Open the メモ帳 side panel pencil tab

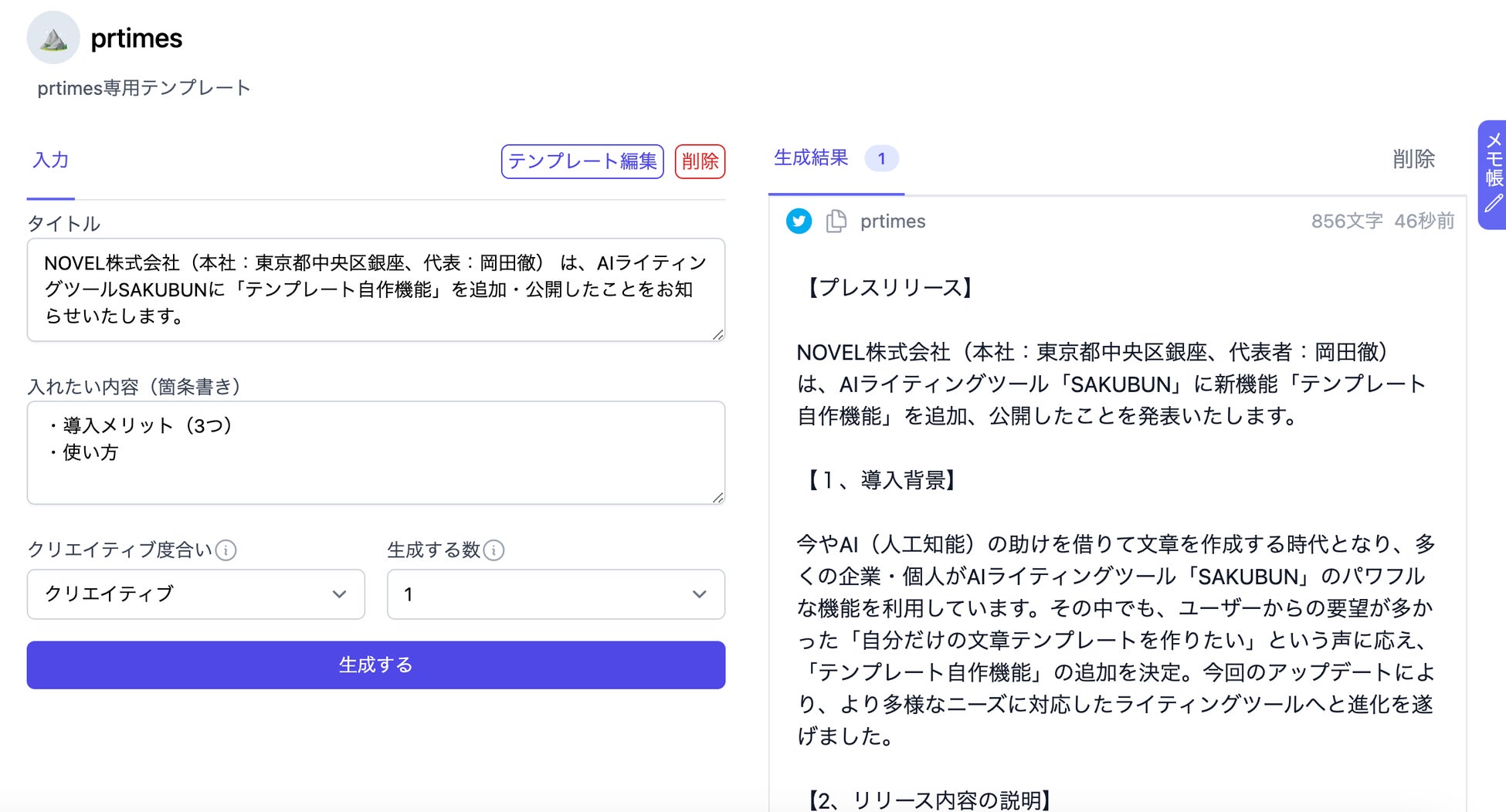(x=1493, y=174)
